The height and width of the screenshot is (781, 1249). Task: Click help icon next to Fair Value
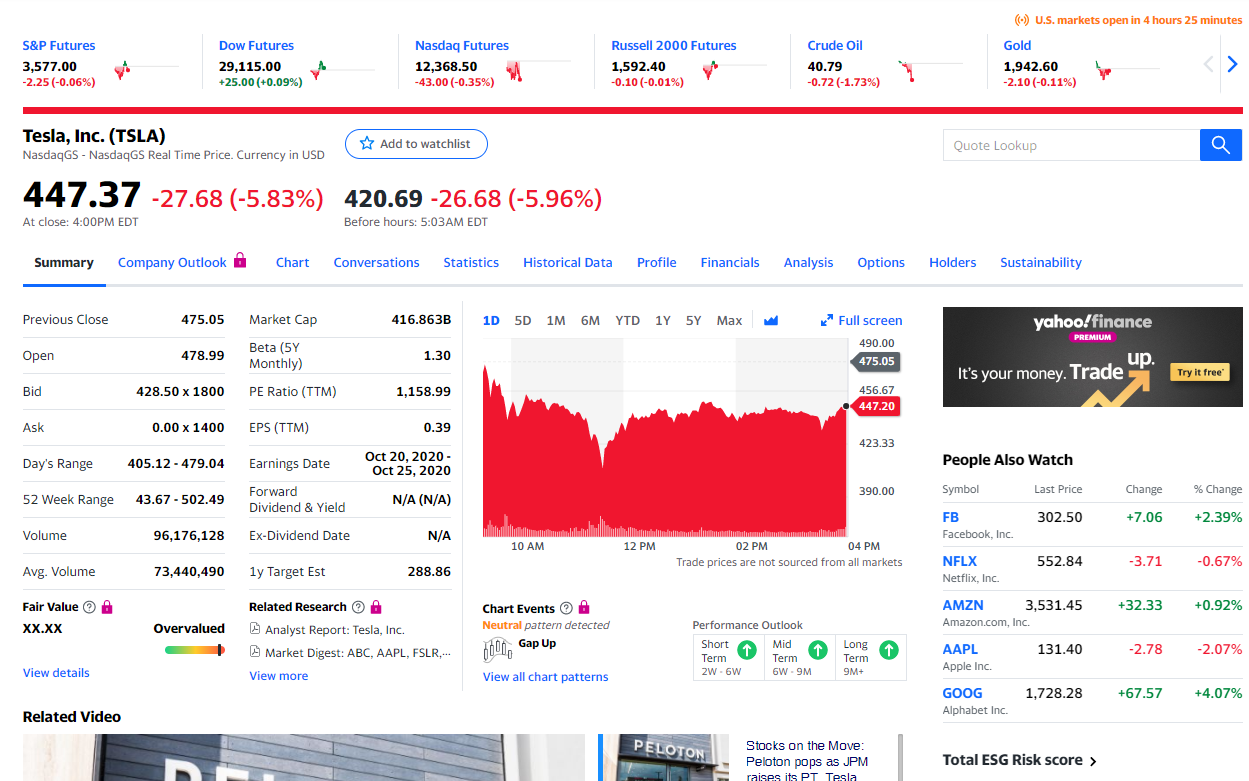tap(89, 607)
